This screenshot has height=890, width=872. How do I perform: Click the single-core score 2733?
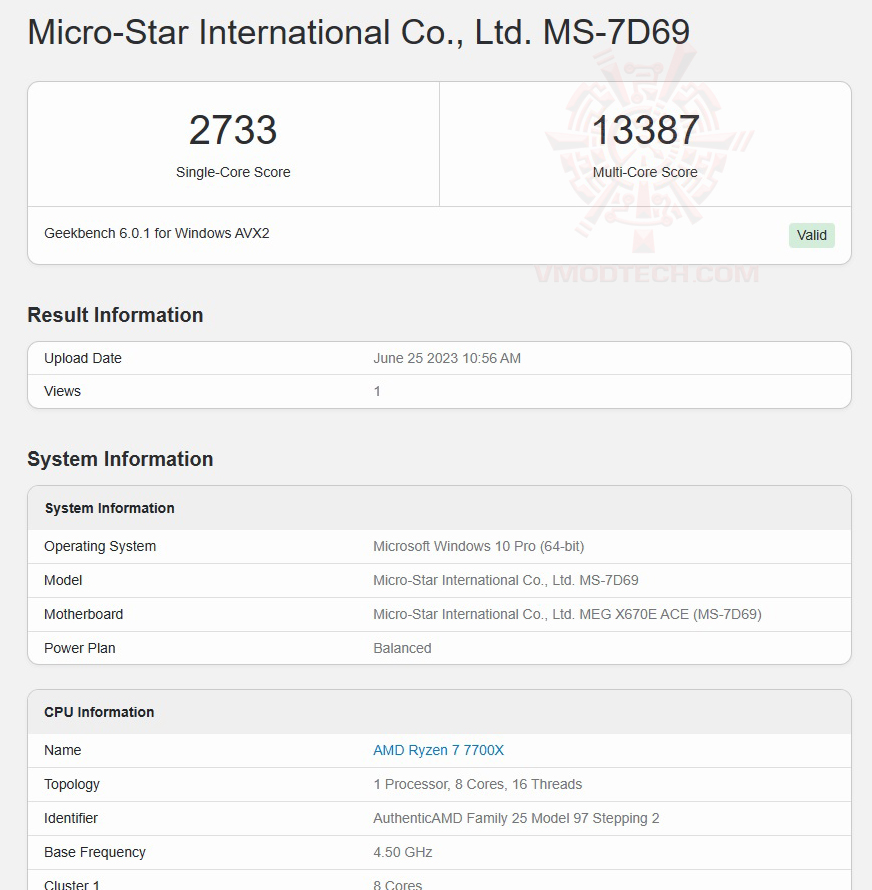point(233,131)
